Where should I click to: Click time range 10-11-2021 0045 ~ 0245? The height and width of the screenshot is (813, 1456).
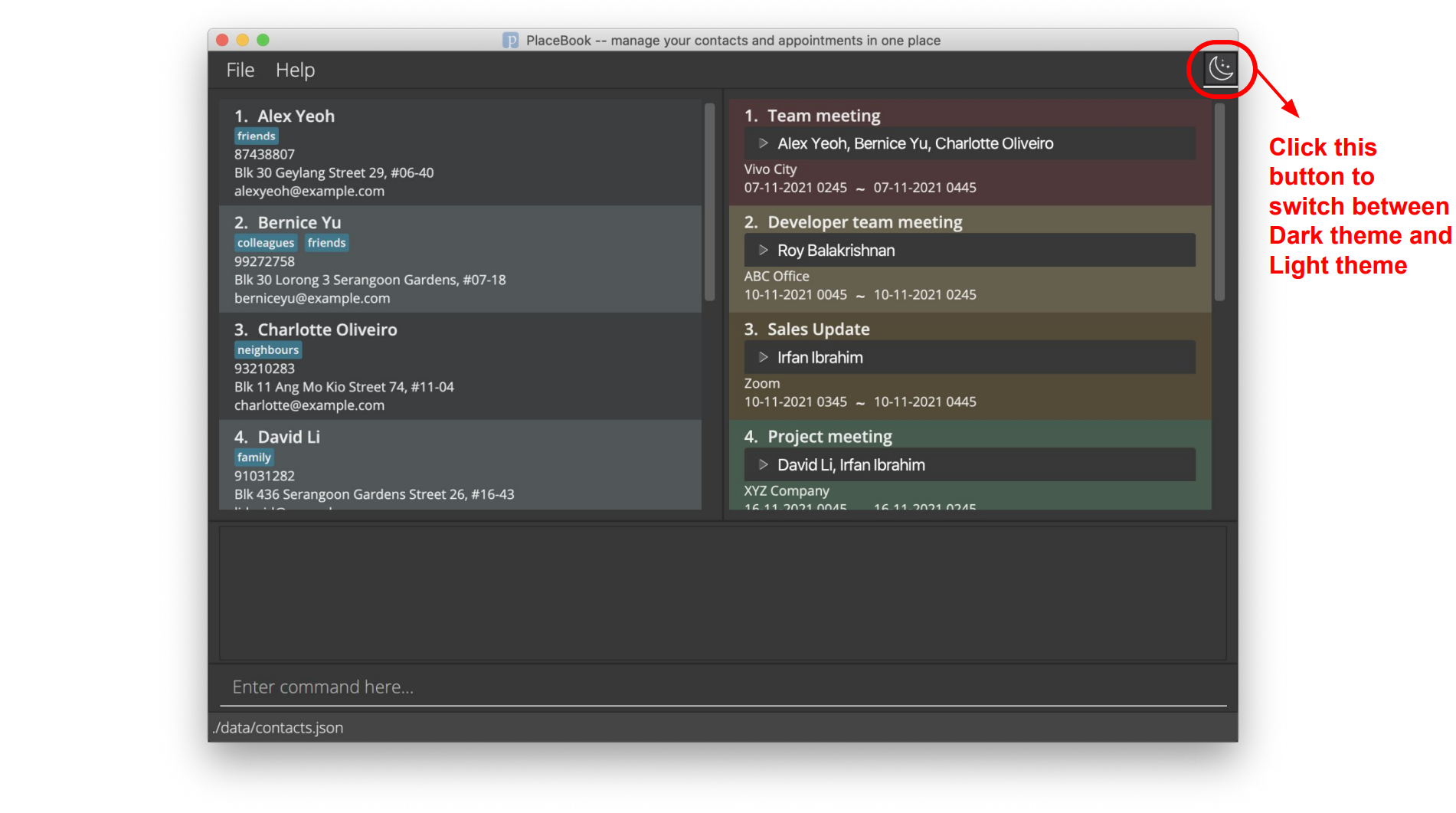[860, 295]
